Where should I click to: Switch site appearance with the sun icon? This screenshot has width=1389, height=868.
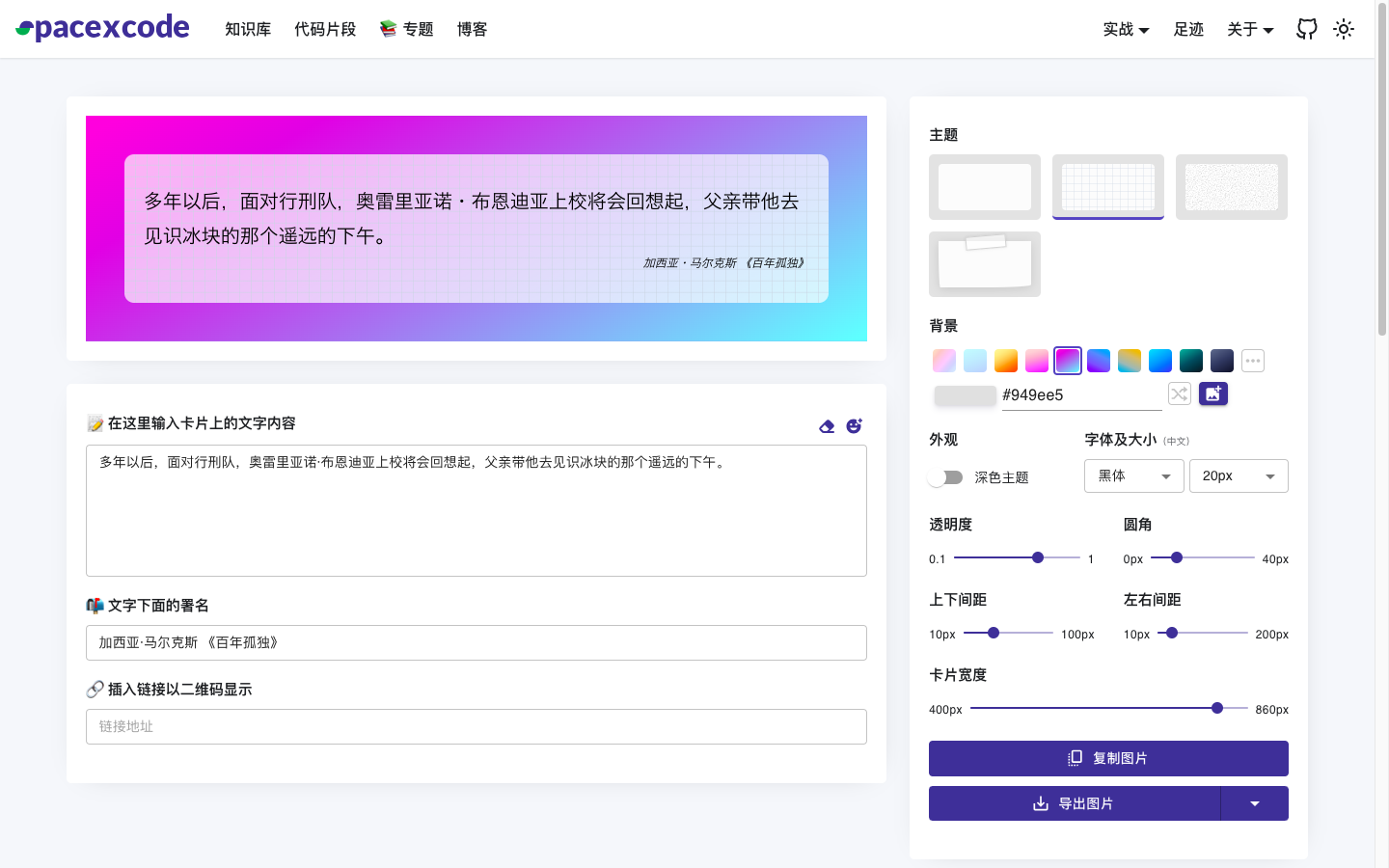click(x=1344, y=29)
